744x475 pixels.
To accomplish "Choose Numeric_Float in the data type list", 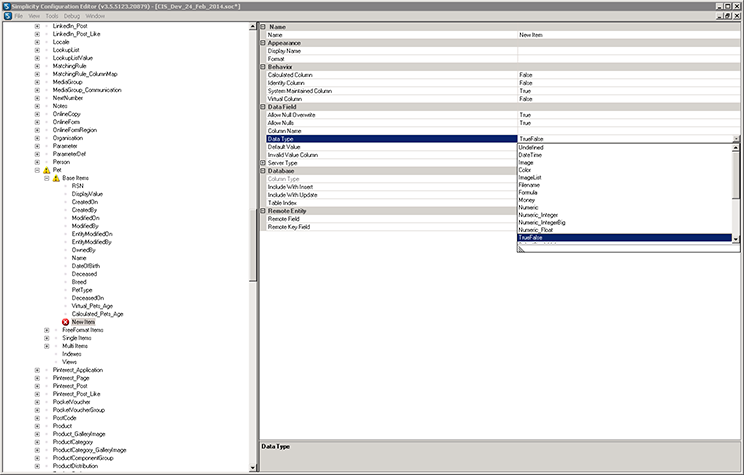I will (x=624, y=230).
